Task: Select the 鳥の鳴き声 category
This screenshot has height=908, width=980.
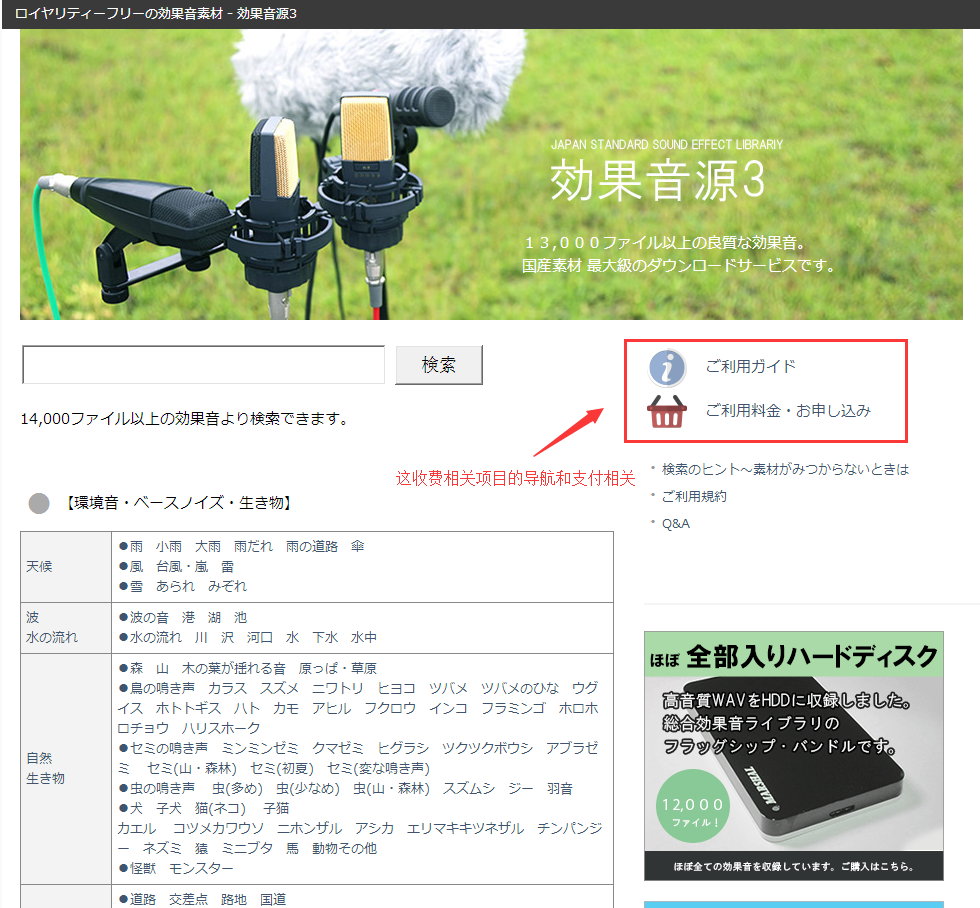Action: (162, 689)
